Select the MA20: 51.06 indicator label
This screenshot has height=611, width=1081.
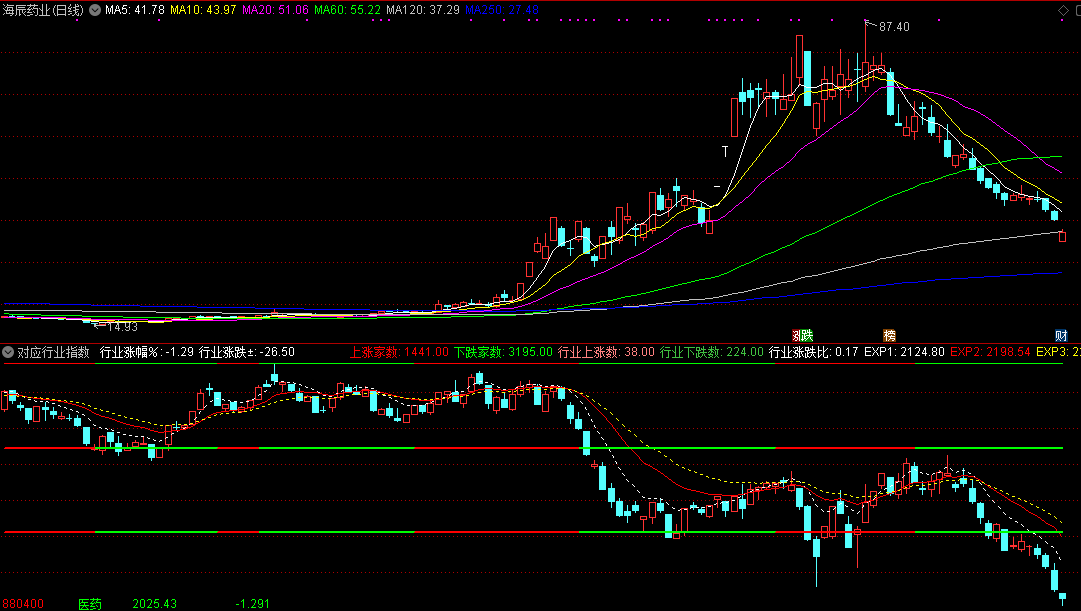(x=275, y=10)
